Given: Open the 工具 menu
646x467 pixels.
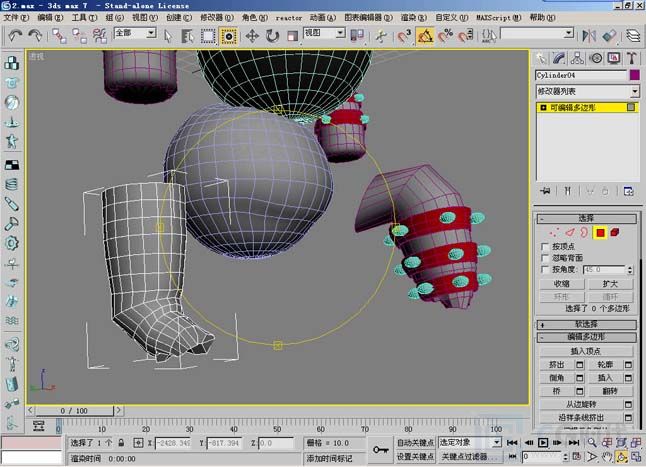Looking at the screenshot, I should pyautogui.click(x=84, y=18).
